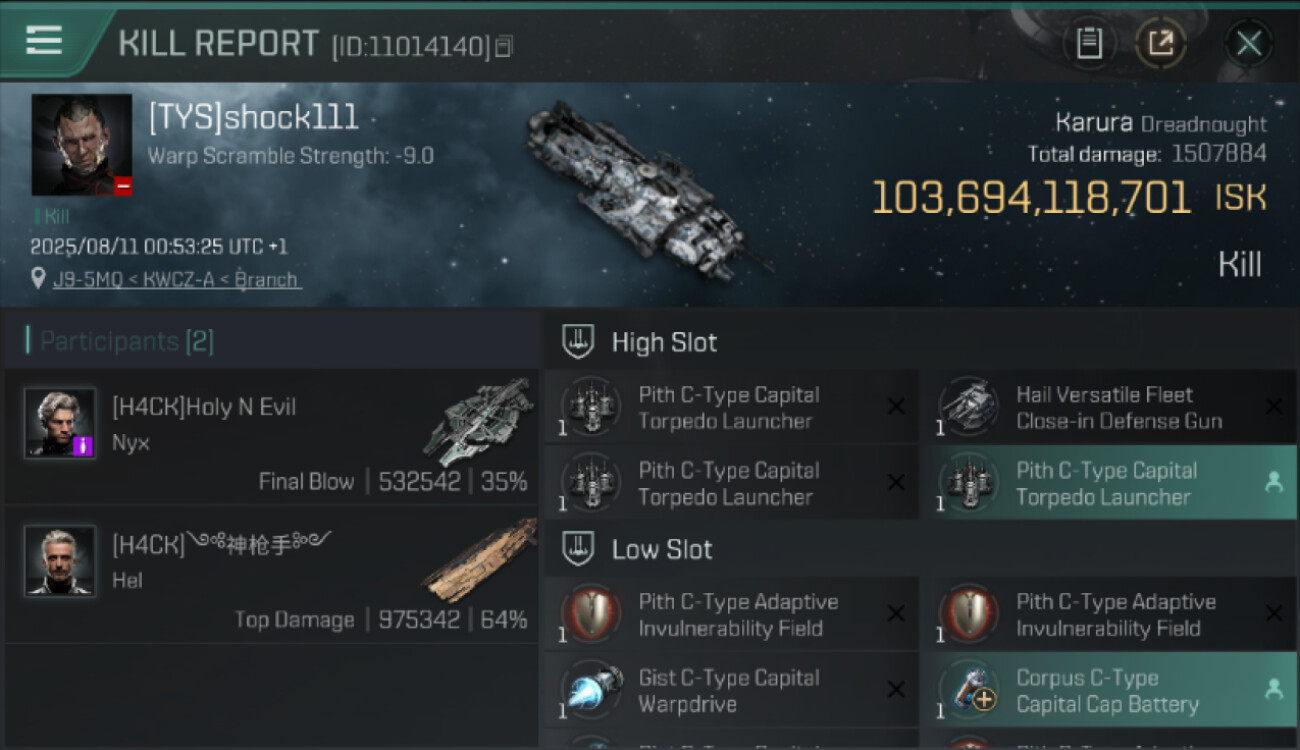View Holy N Evil's pilot portrait
This screenshot has width=1300, height=750.
60,423
